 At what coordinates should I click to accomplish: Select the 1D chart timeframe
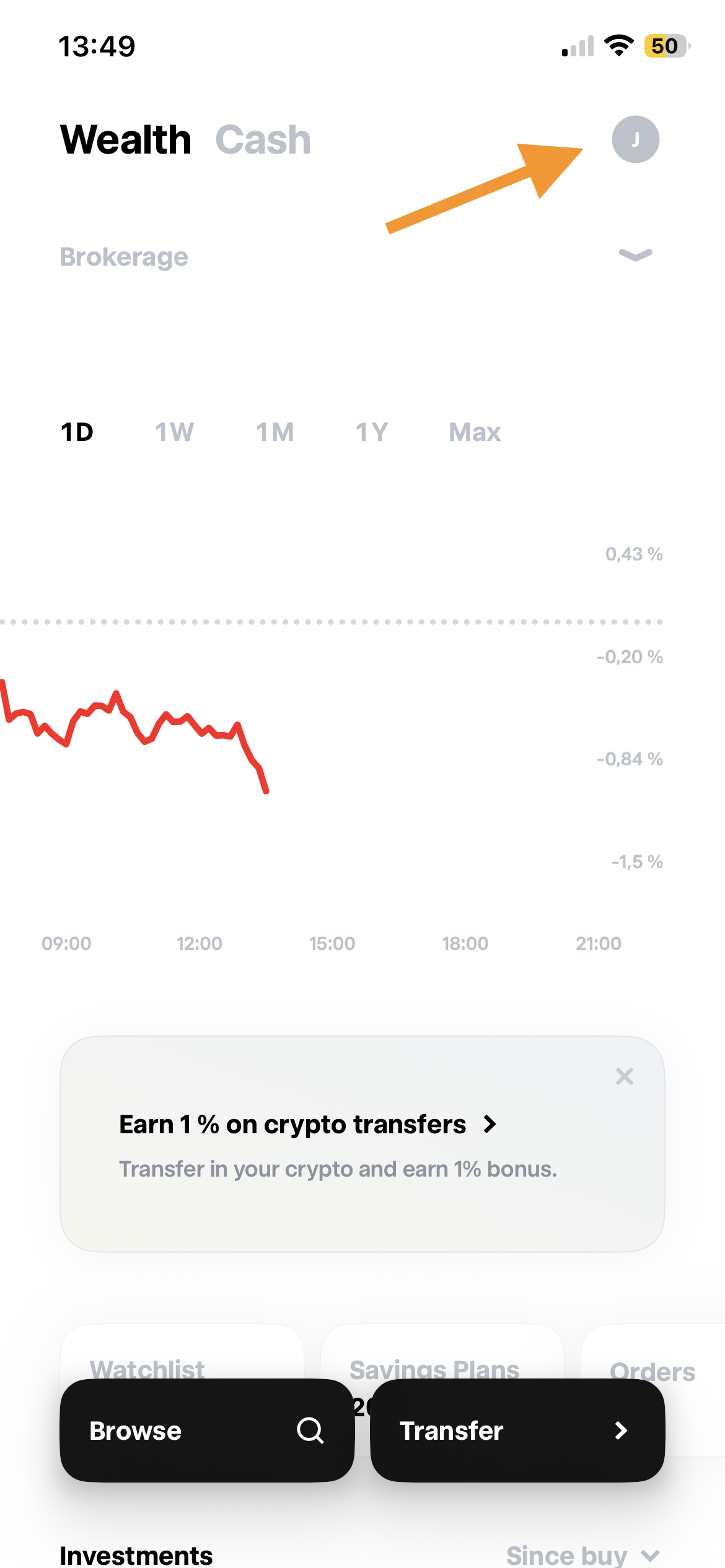click(77, 432)
